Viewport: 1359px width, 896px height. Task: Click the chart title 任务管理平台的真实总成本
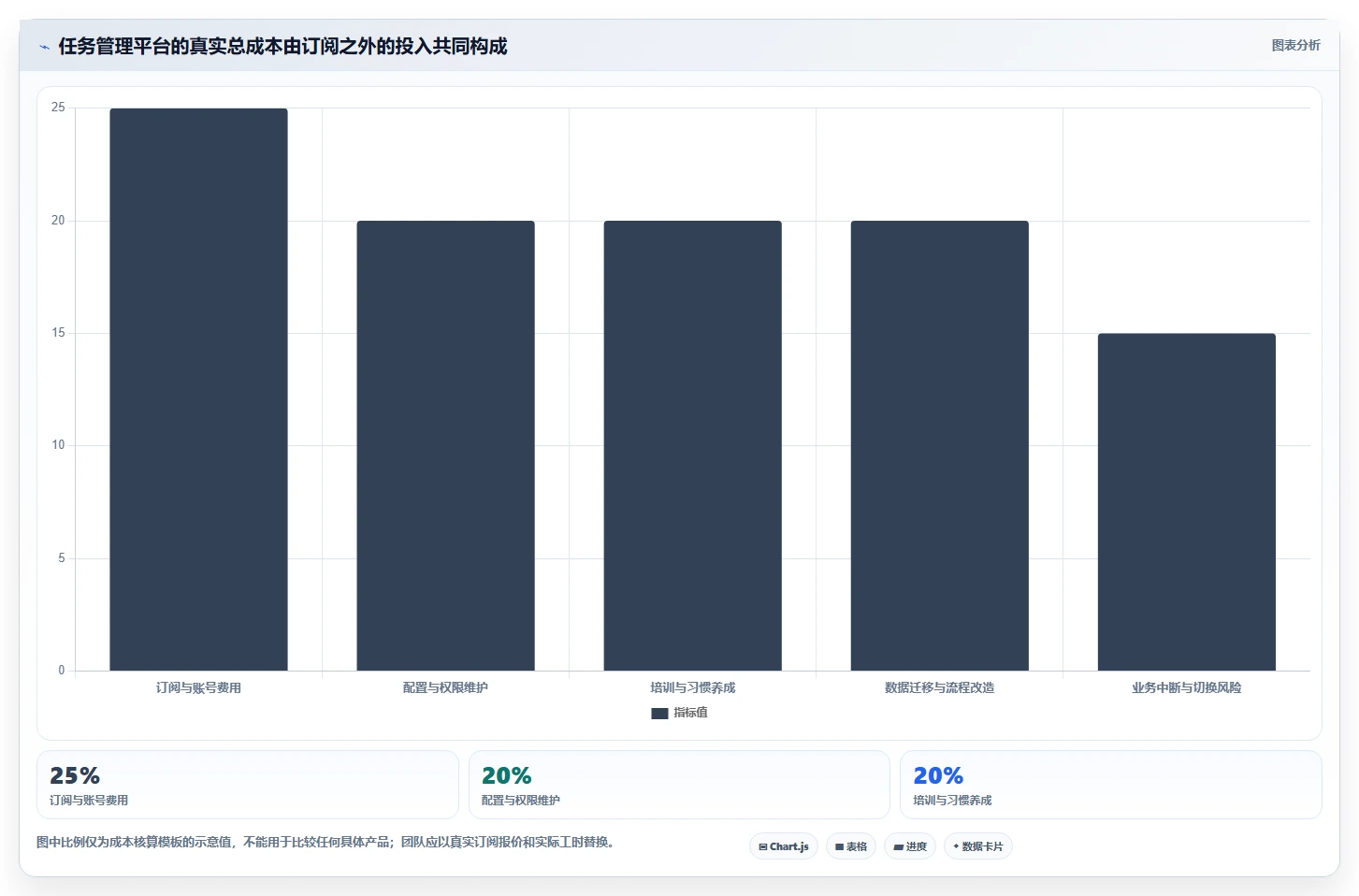[x=282, y=47]
